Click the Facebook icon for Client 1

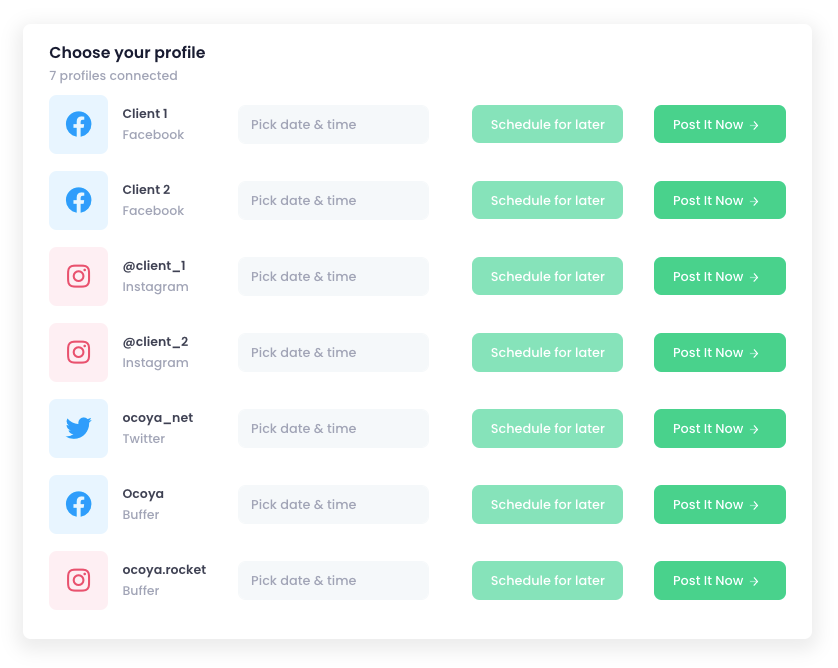point(79,125)
